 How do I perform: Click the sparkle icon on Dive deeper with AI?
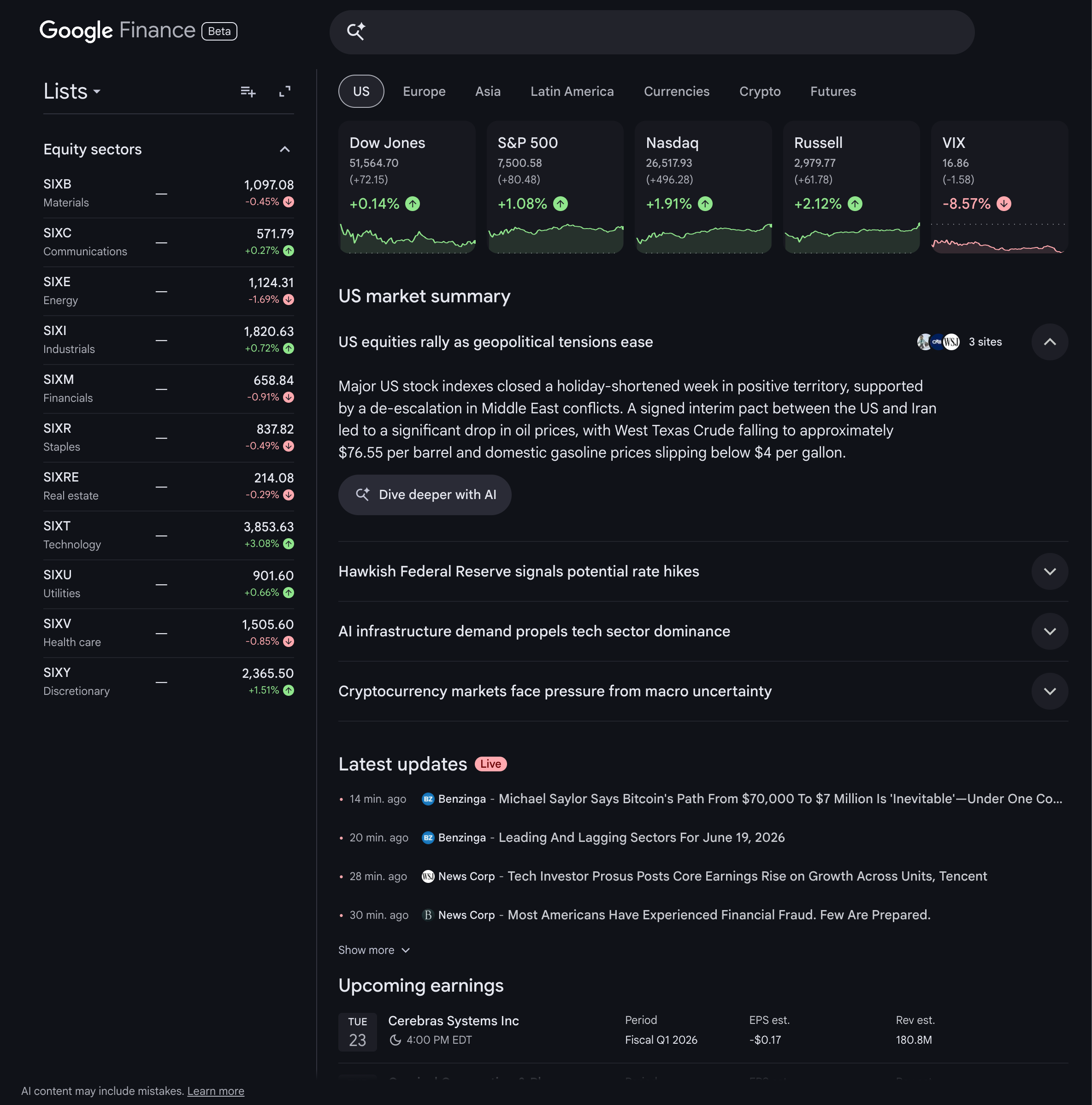tap(363, 495)
